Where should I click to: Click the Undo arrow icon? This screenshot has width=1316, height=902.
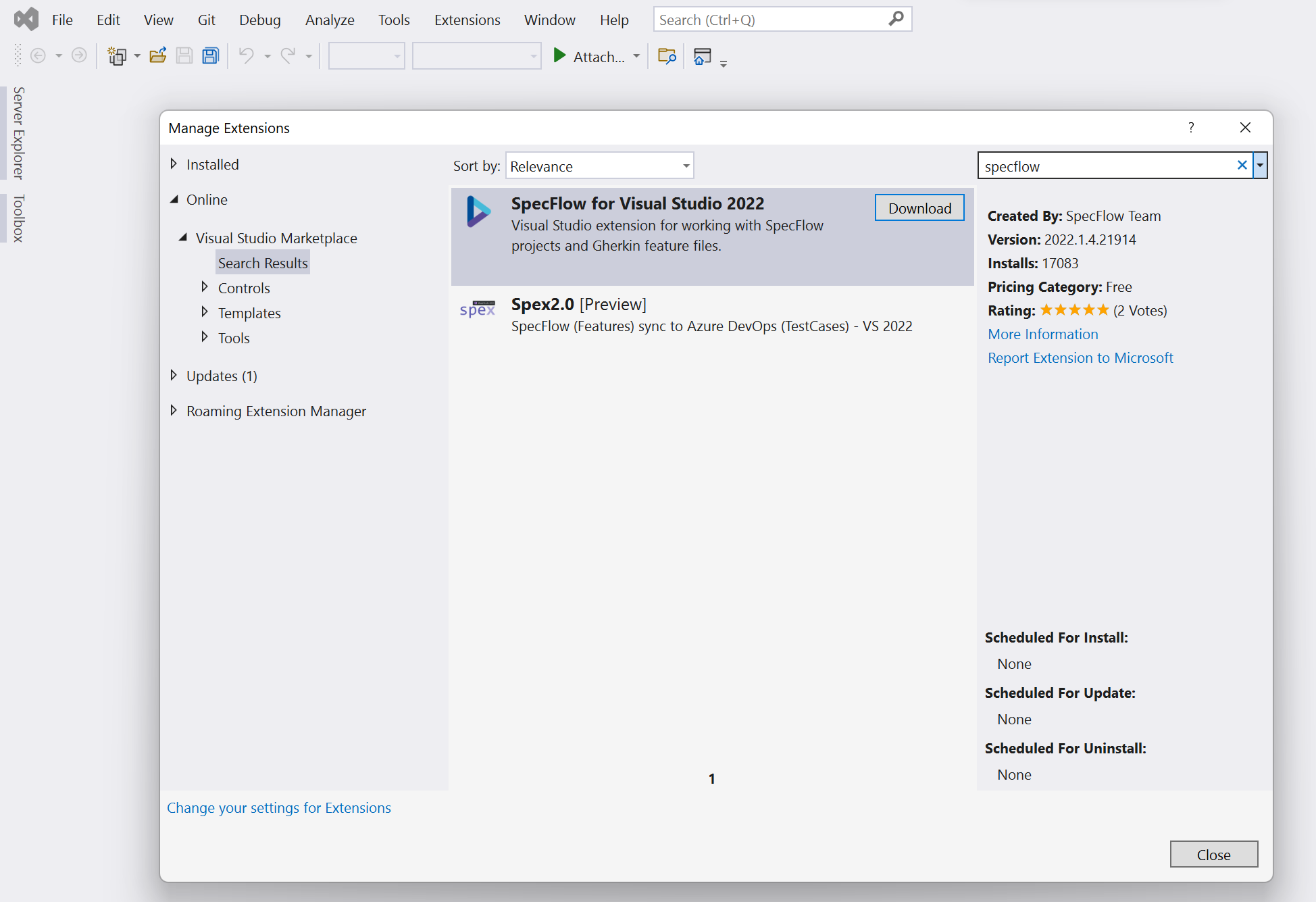coord(247,56)
